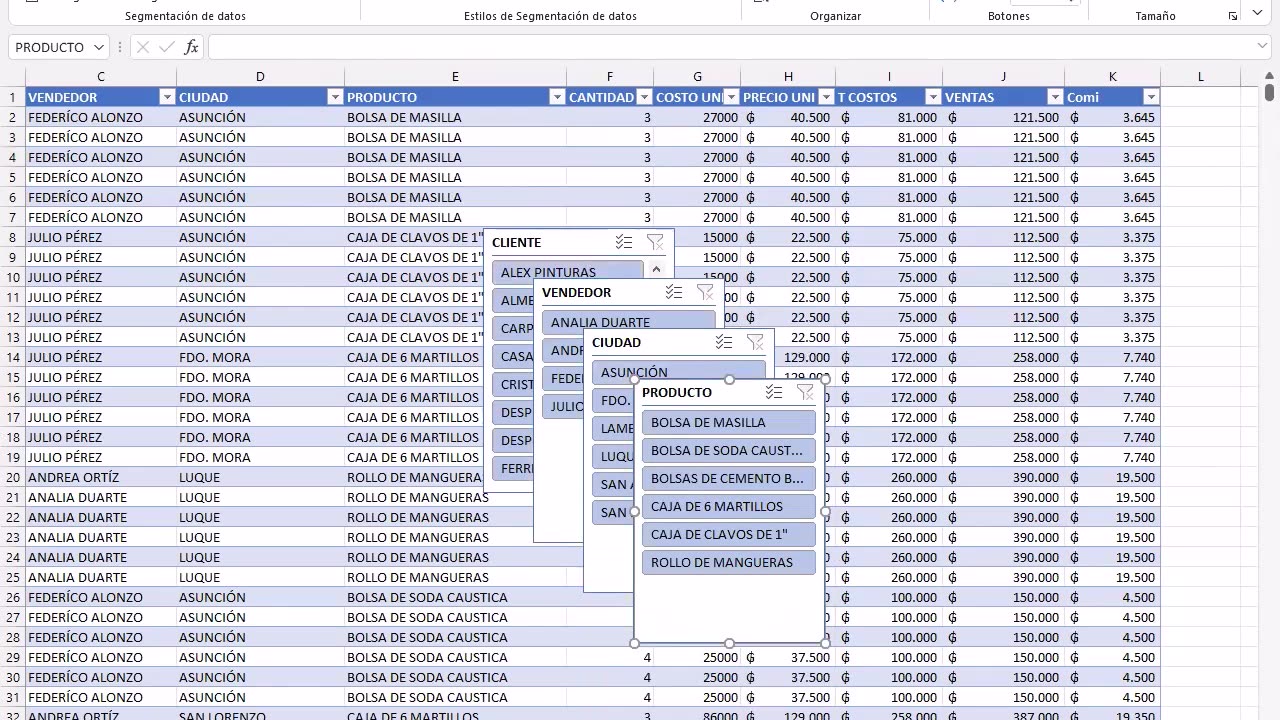Click cell ANDREA ORTÍZ in row 20
The image size is (1280, 720).
101,477
